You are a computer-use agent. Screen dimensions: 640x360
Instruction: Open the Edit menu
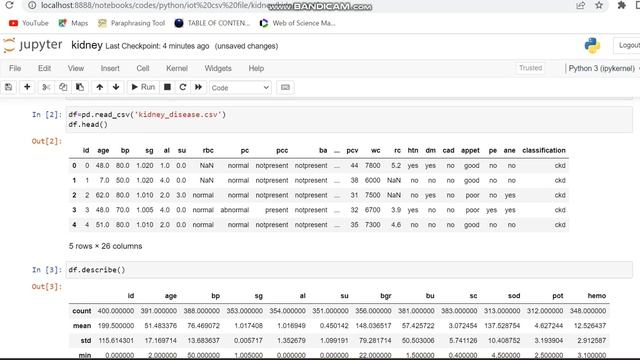coord(44,68)
